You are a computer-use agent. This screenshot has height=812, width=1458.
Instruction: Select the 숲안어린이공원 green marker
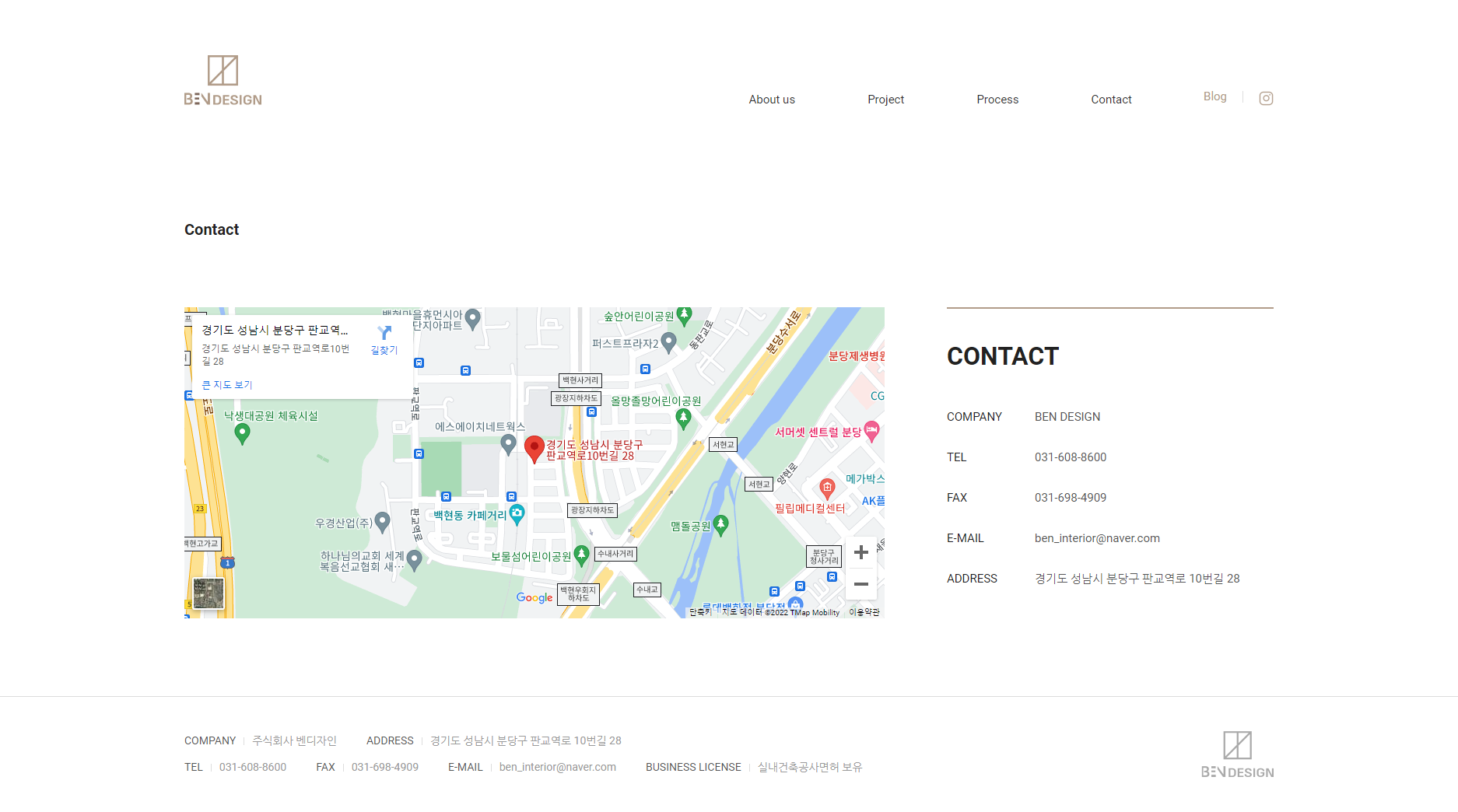[x=684, y=316]
